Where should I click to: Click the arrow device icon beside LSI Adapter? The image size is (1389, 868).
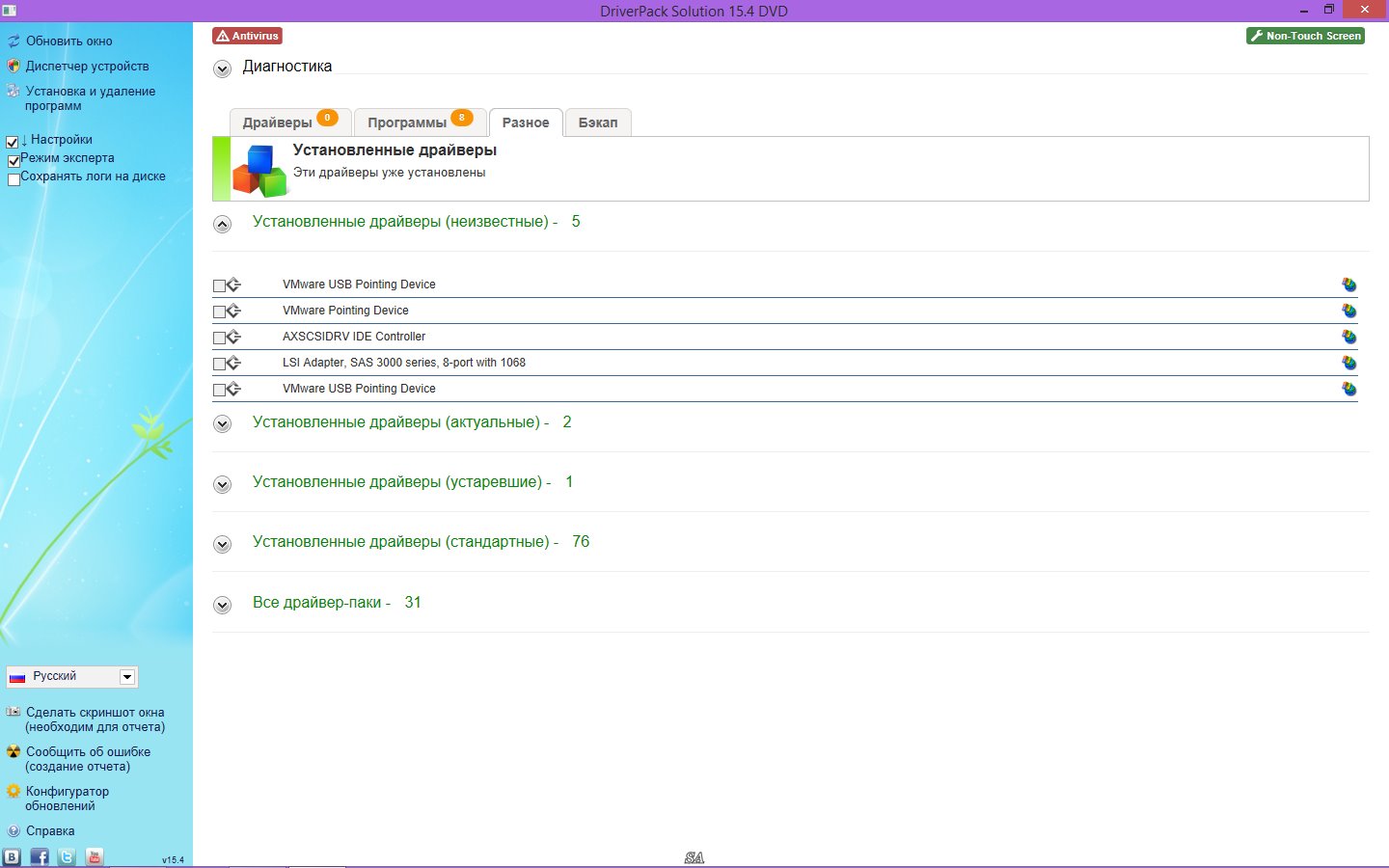[233, 364]
